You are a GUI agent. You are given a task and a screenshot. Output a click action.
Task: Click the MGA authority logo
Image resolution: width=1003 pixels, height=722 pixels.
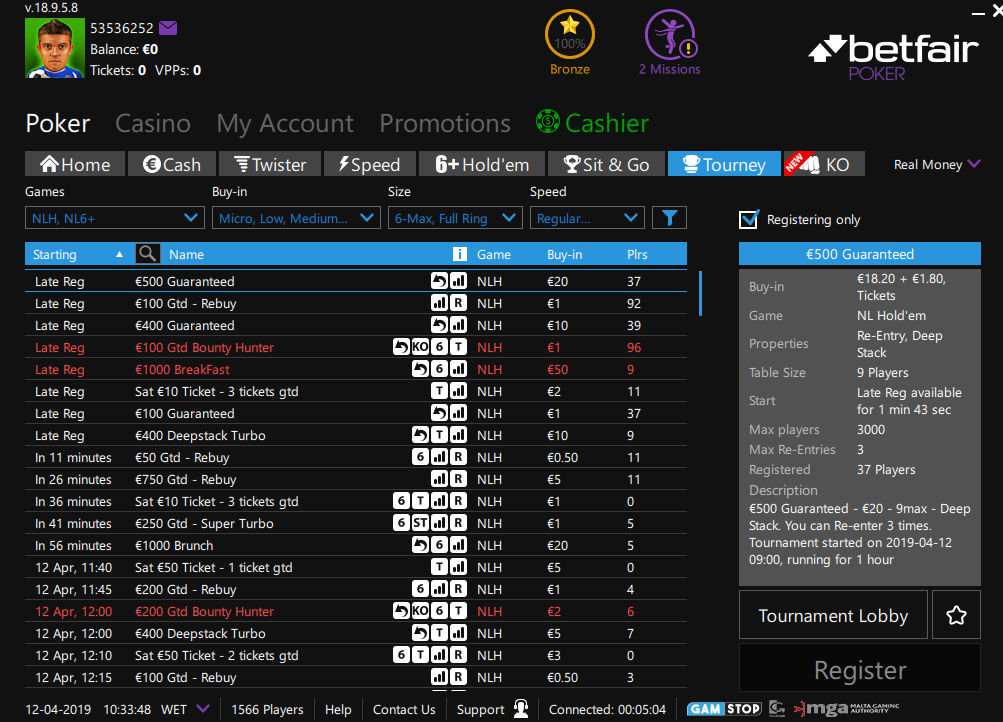click(x=846, y=708)
